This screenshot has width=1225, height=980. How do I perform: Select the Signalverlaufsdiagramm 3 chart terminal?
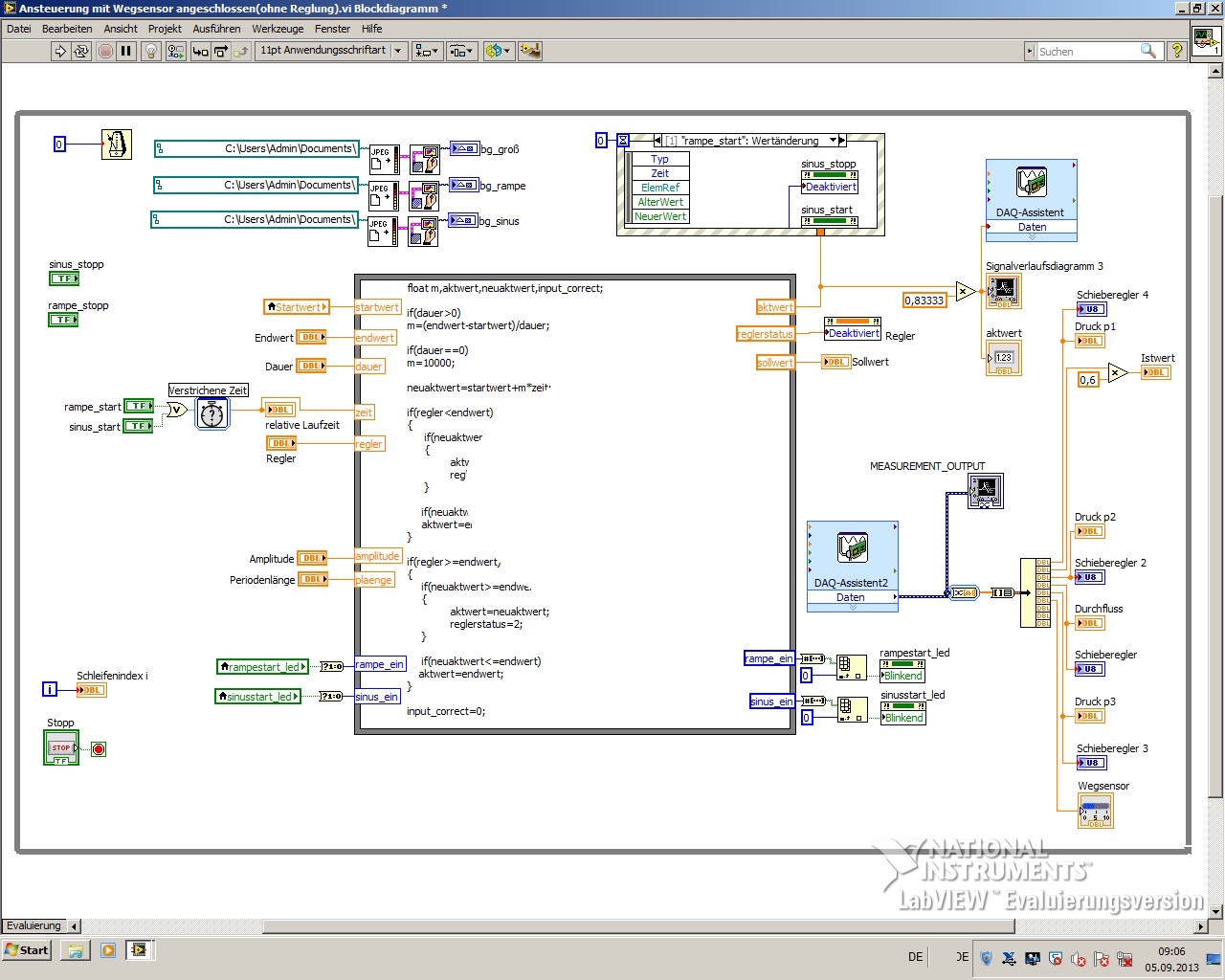pos(1003,291)
